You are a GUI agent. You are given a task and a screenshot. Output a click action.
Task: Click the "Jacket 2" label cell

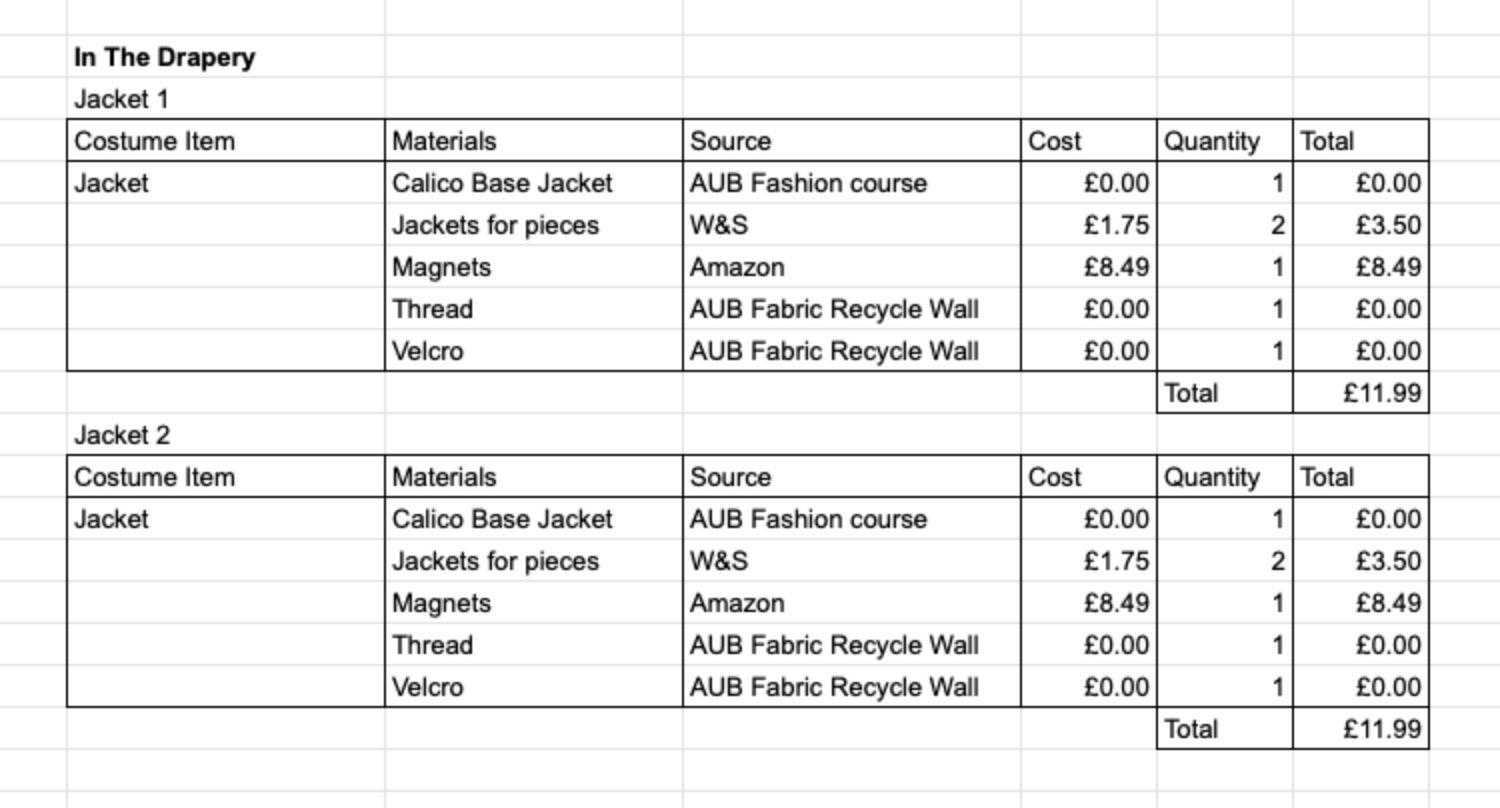(x=122, y=435)
